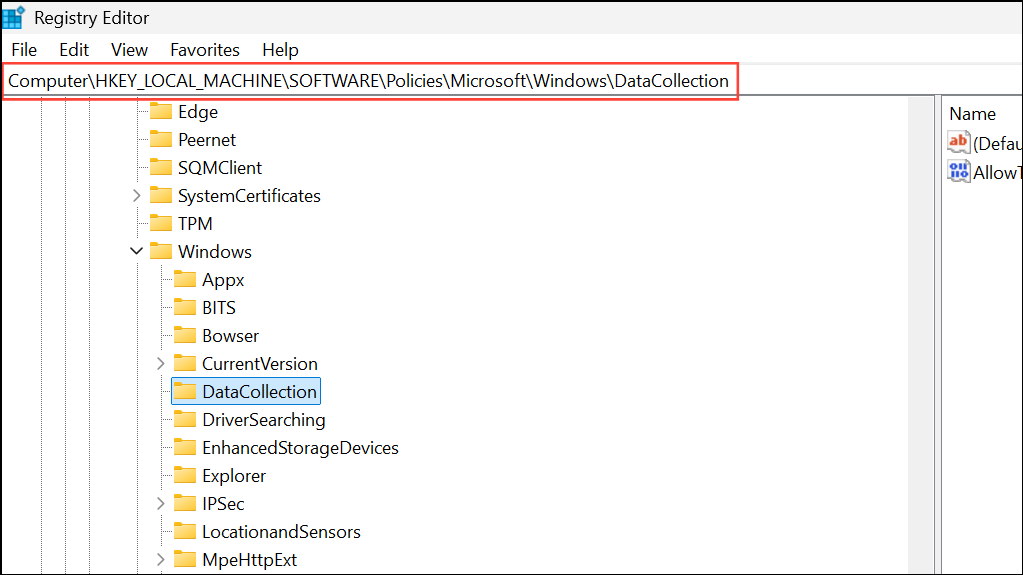Select the SystemCertificates folder icon
Image resolution: width=1023 pixels, height=575 pixels.
click(160, 196)
